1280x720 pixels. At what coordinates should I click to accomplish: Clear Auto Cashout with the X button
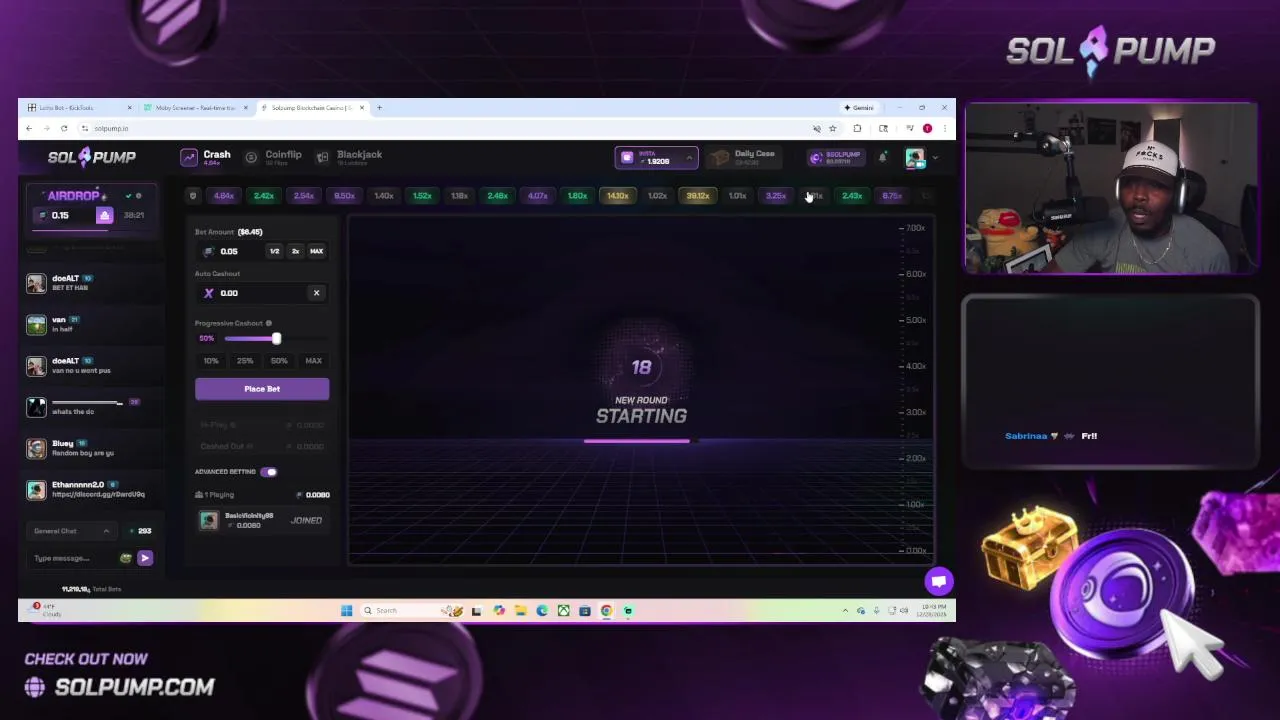(316, 293)
